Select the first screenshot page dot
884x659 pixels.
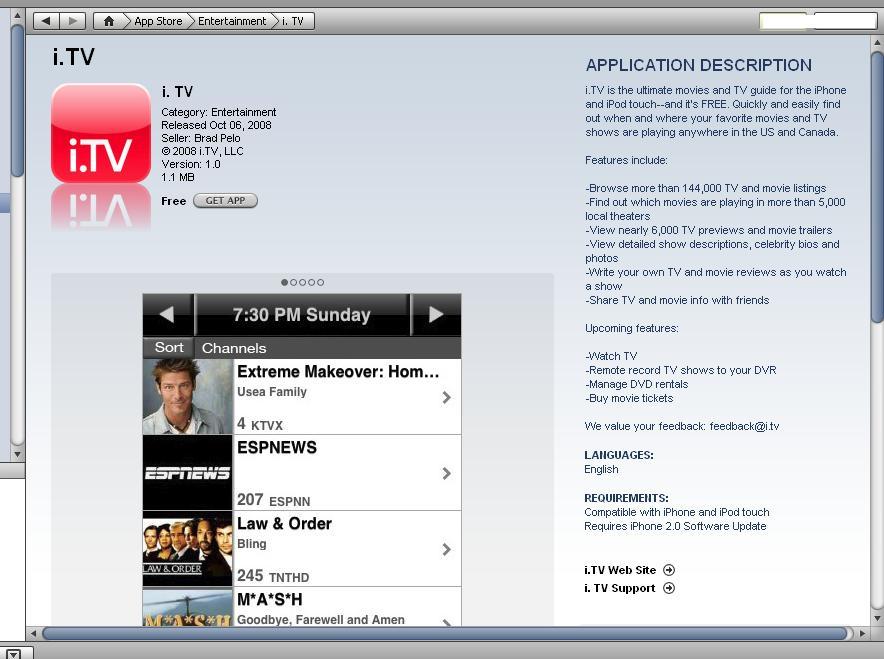click(x=284, y=282)
